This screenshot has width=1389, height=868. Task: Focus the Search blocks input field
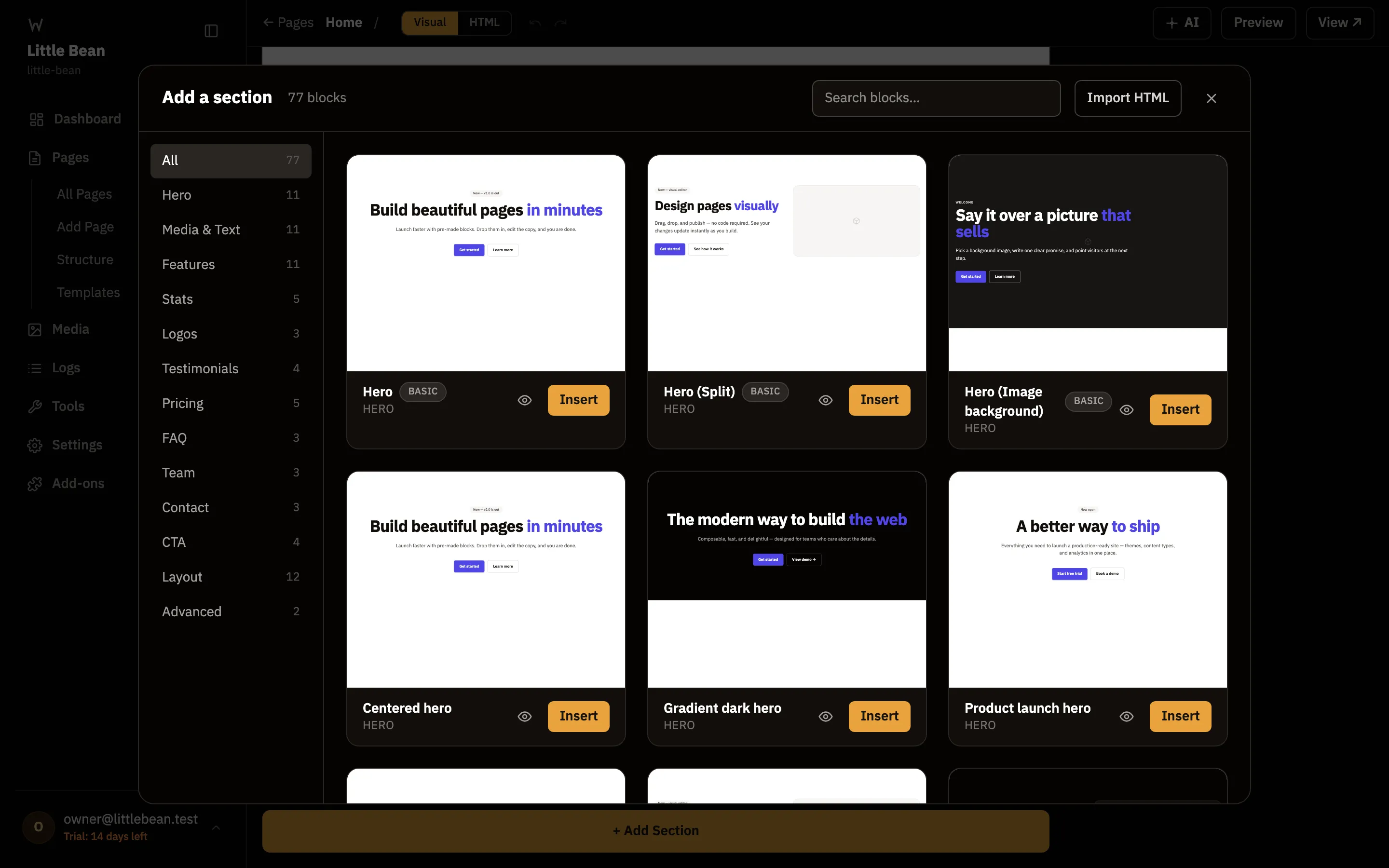936,98
